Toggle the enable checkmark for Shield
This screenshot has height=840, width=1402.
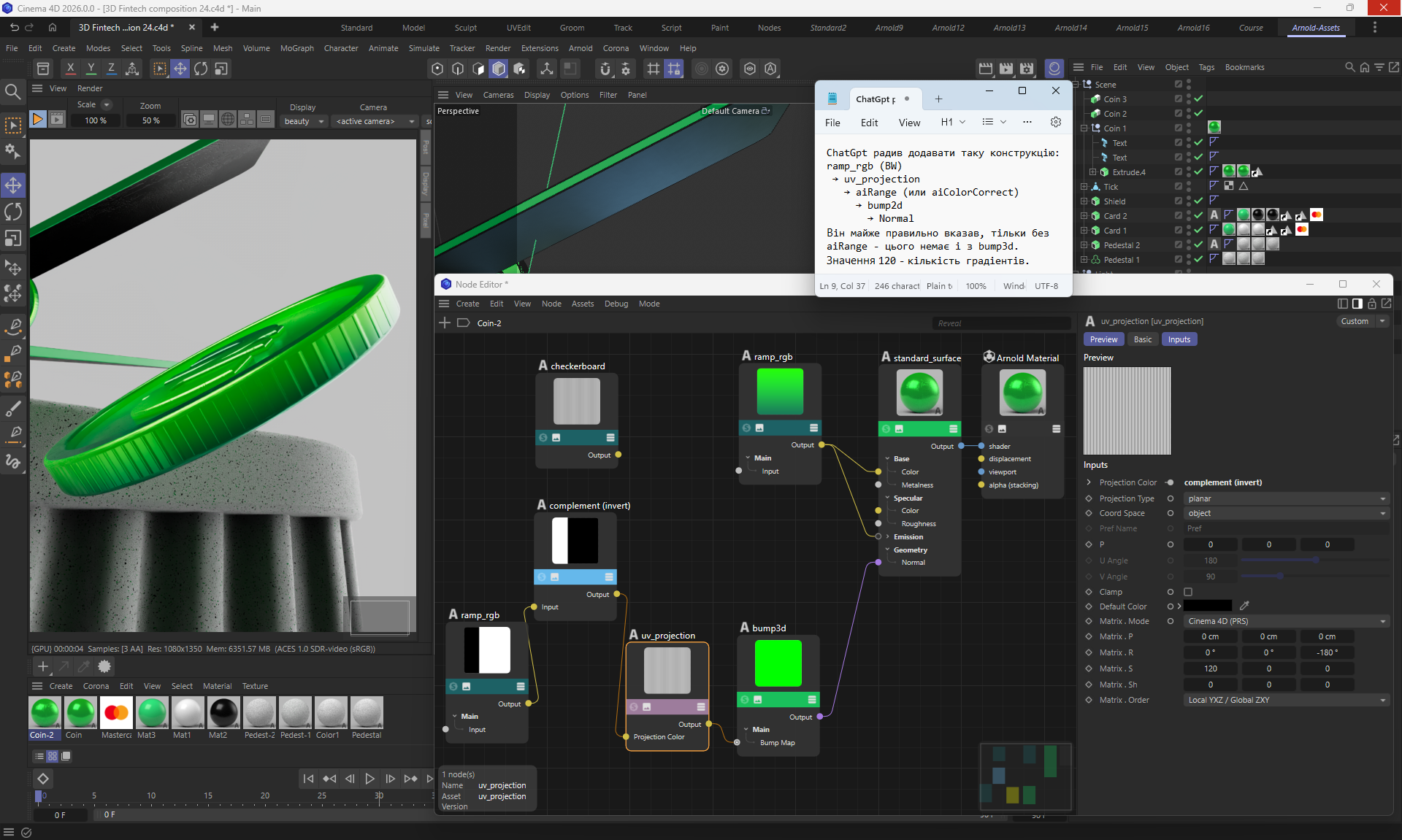point(1198,201)
